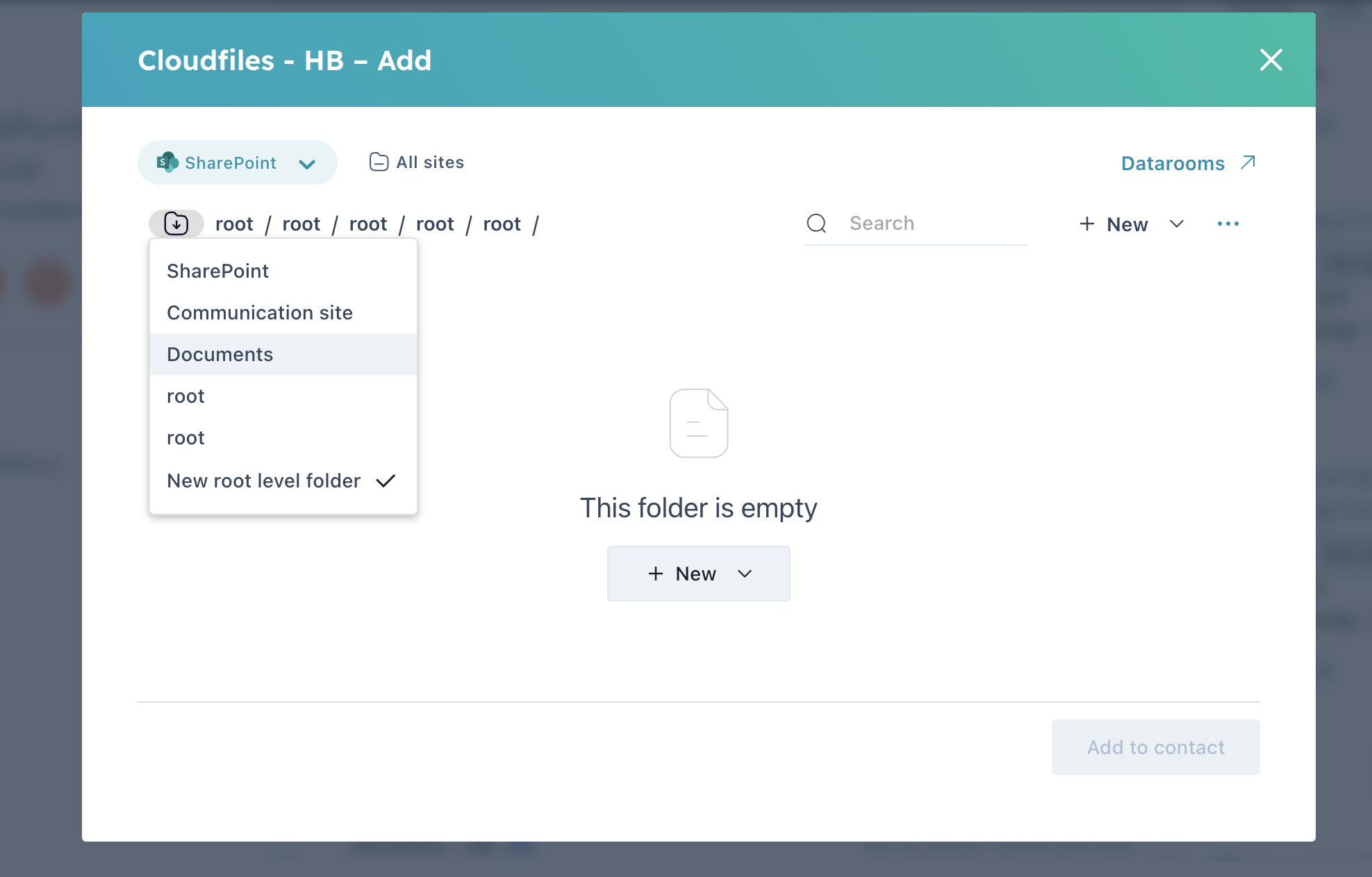This screenshot has height=877, width=1372.
Task: Select New root level folder entry
Action: tap(283, 481)
